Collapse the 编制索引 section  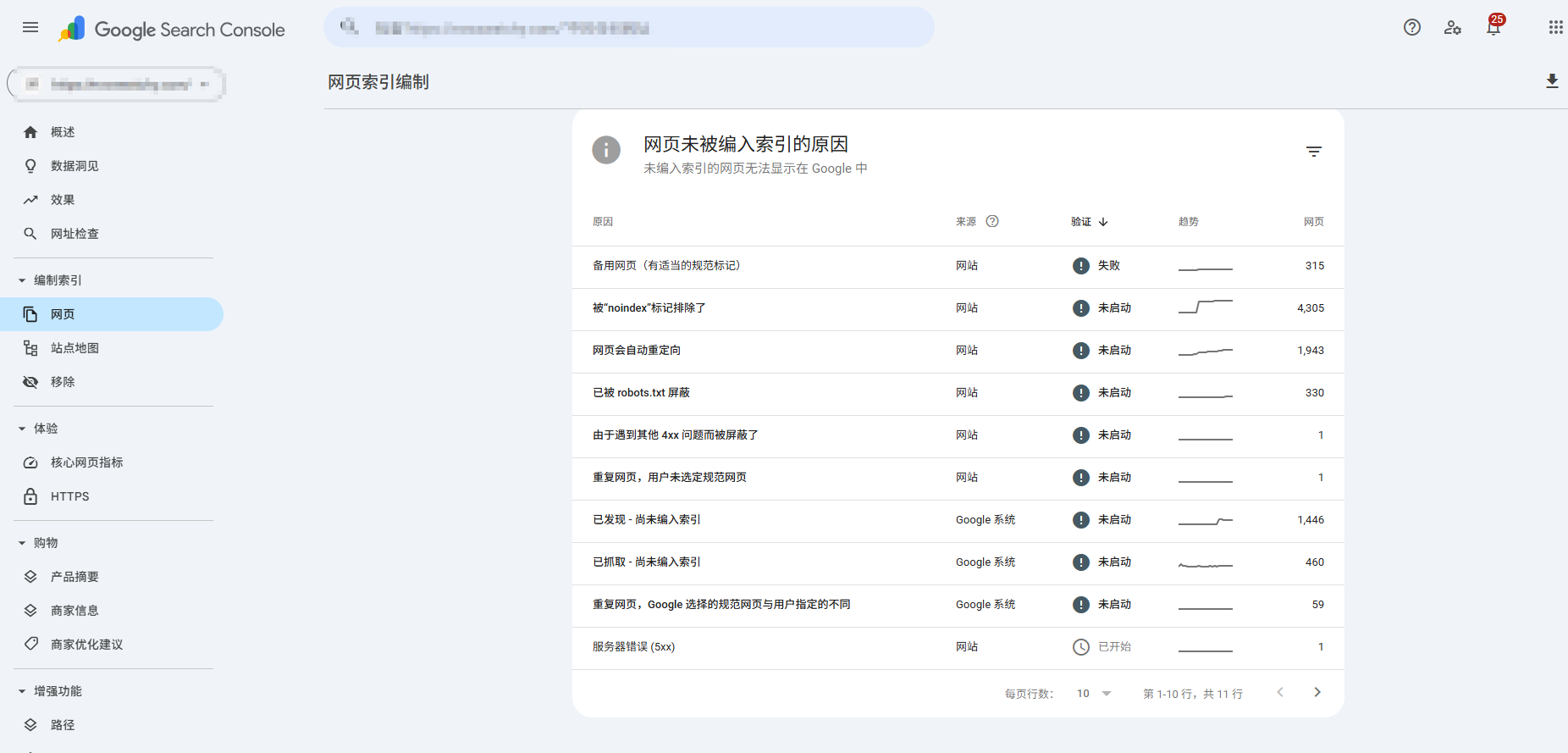click(x=22, y=280)
